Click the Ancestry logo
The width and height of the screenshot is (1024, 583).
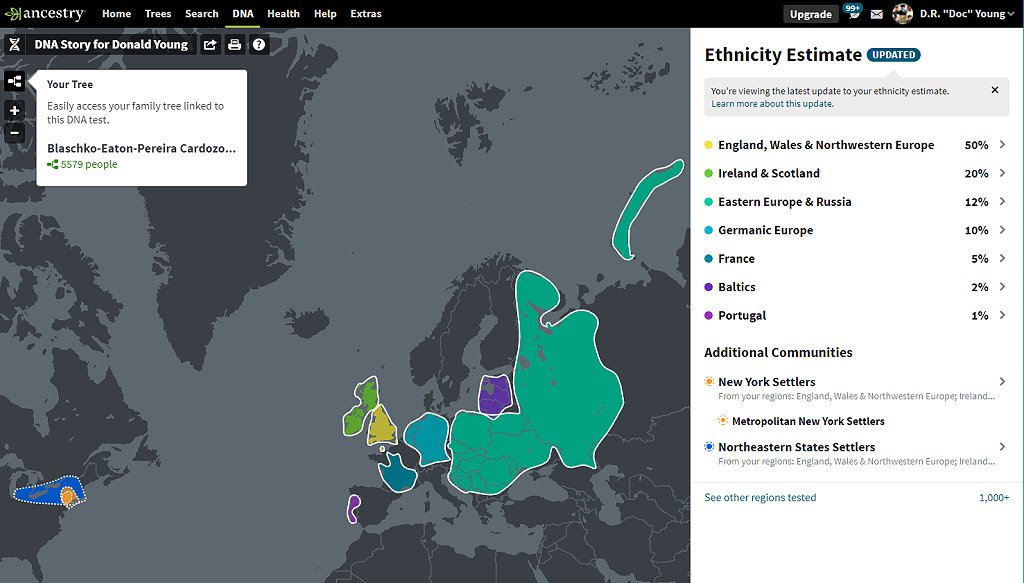44,14
